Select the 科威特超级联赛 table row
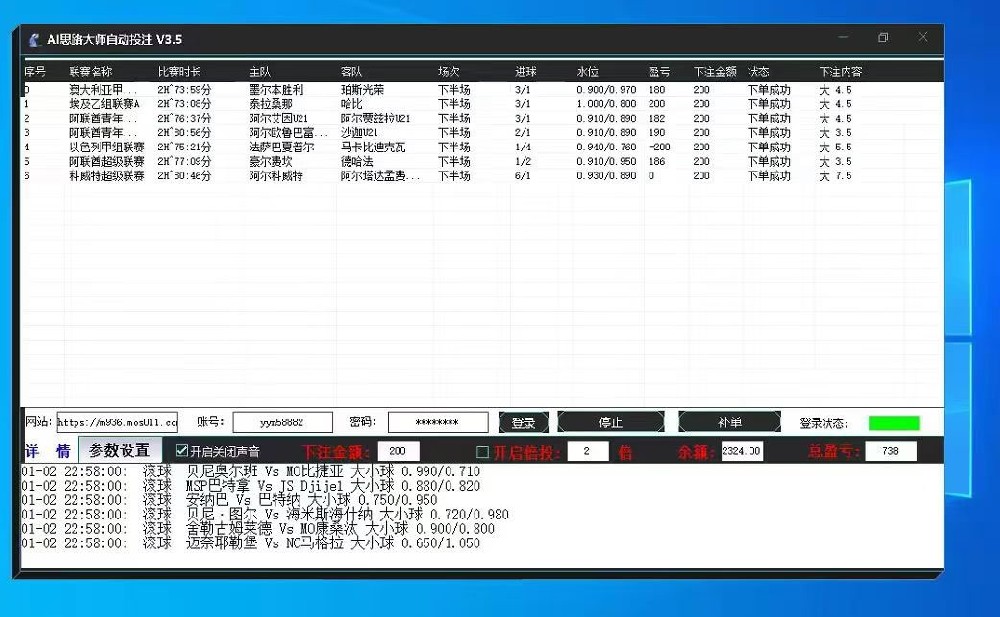This screenshot has height=617, width=1000. 300,175
